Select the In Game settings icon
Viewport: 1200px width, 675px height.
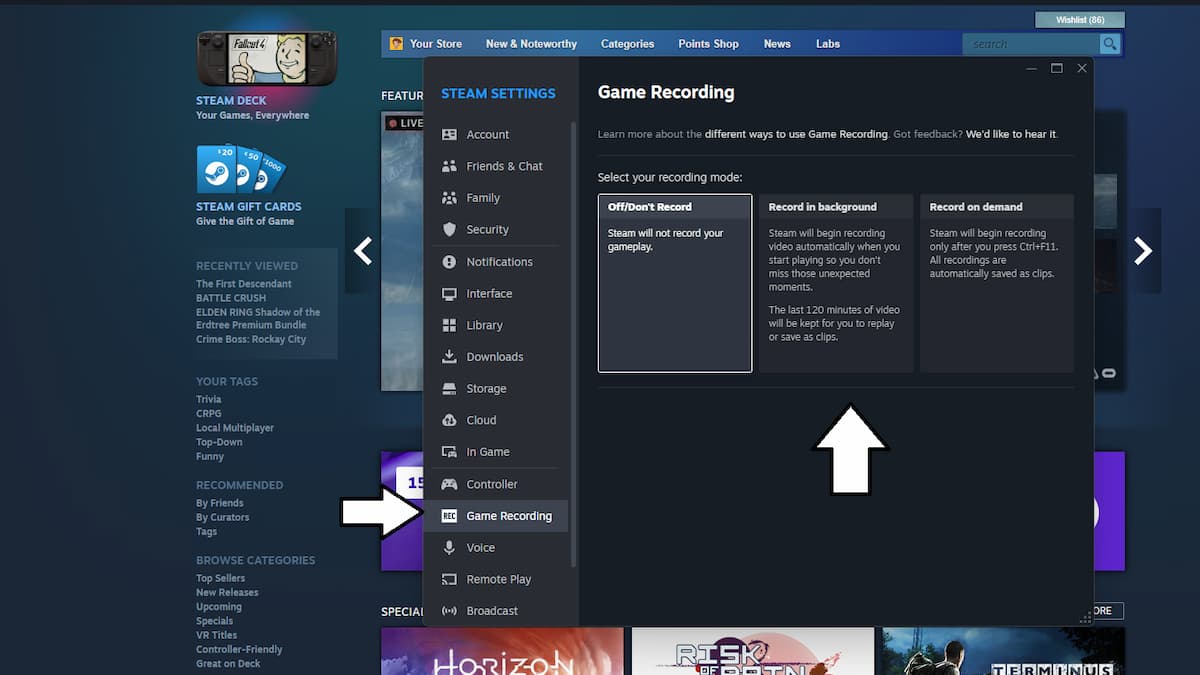451,452
